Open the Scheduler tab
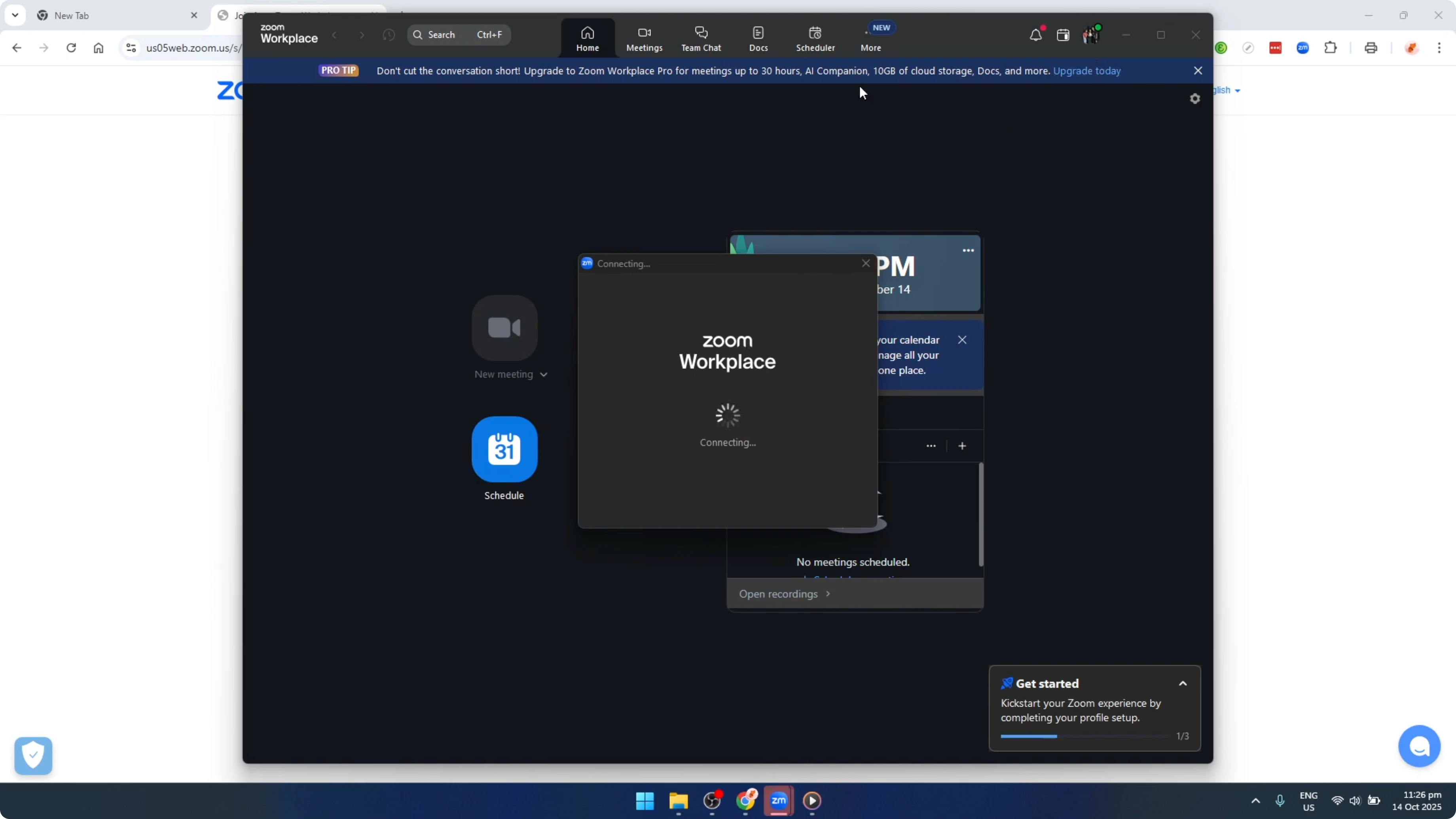This screenshot has width=1456, height=819. pyautogui.click(x=815, y=38)
